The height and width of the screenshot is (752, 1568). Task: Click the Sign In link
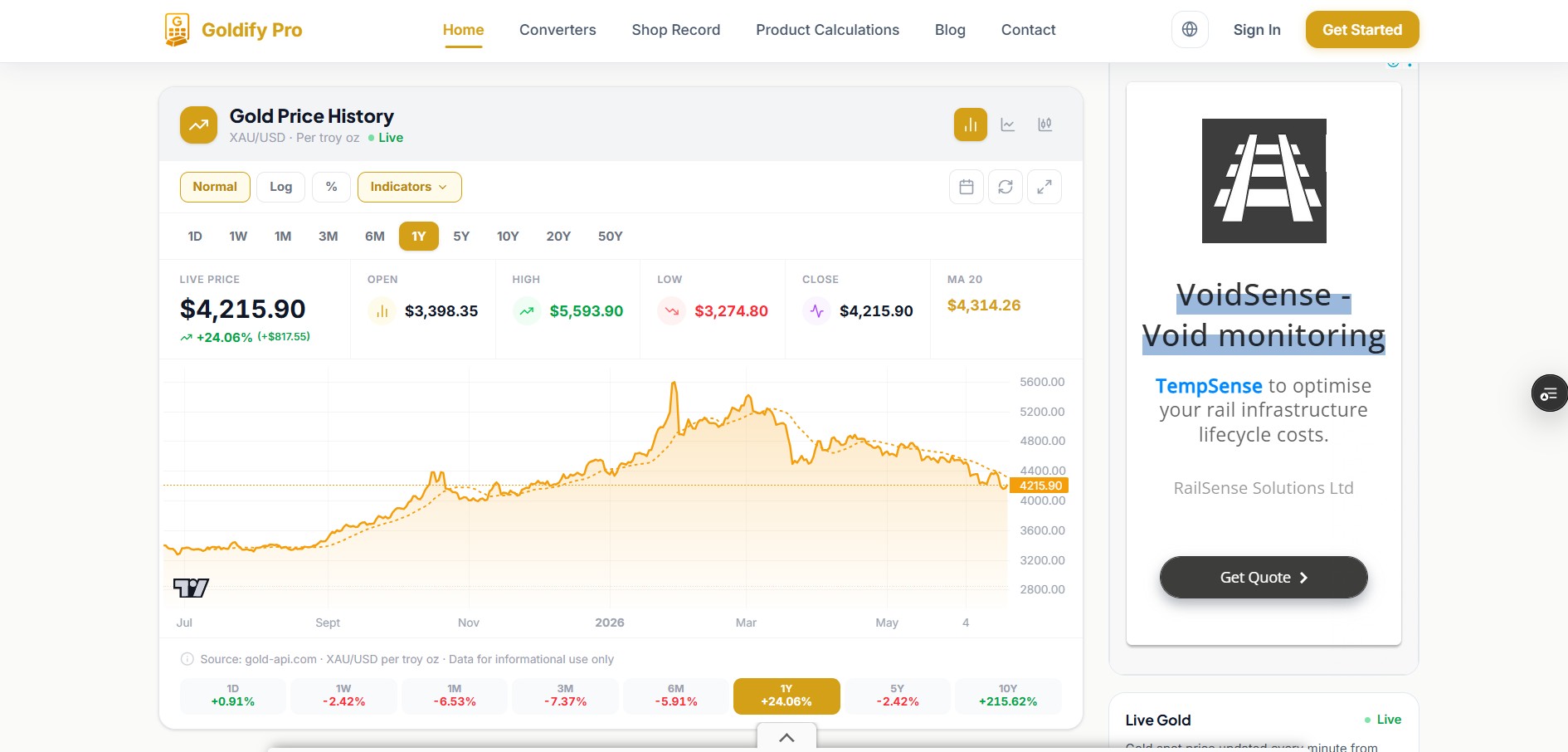coord(1257,30)
